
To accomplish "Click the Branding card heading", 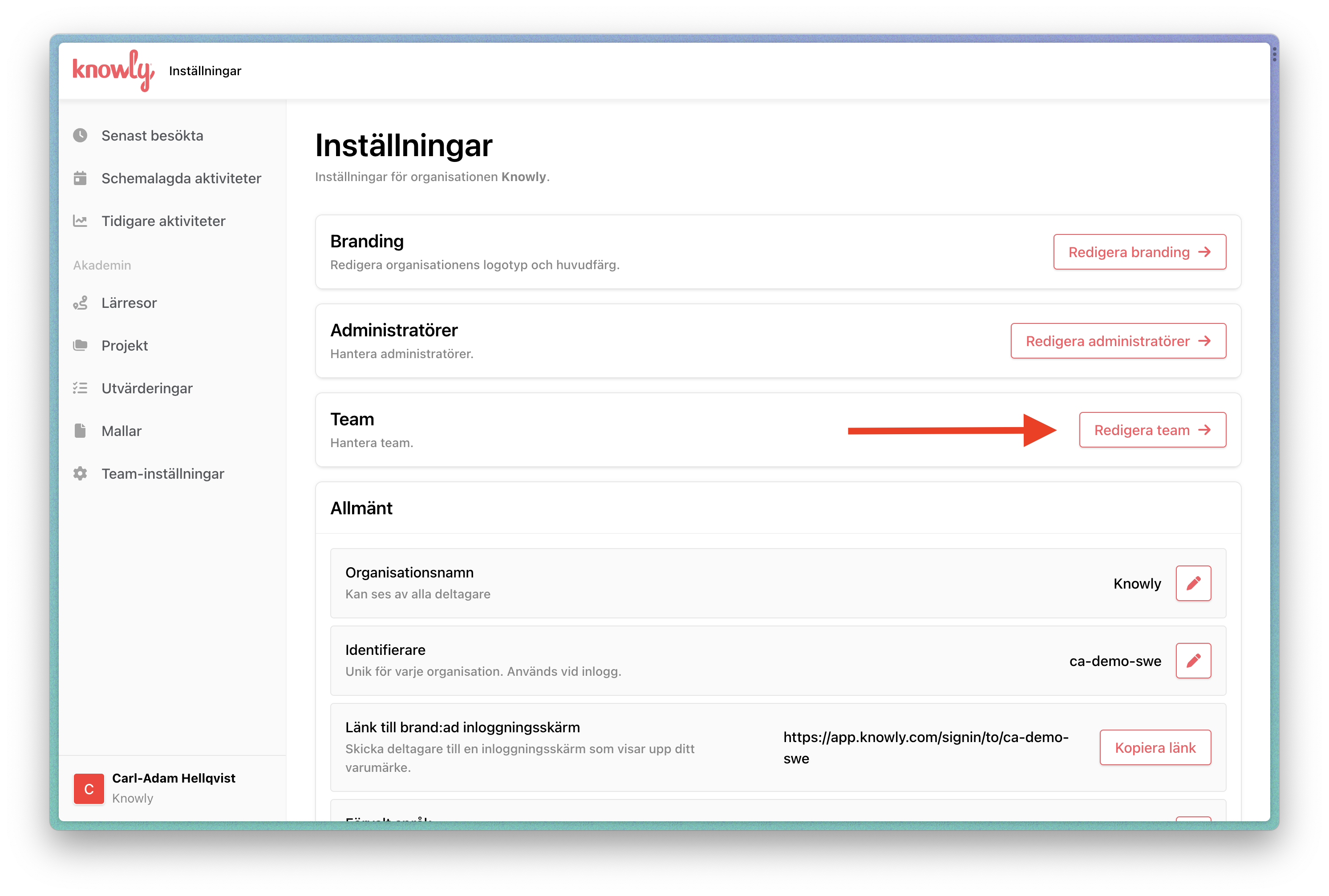I will (x=367, y=241).
